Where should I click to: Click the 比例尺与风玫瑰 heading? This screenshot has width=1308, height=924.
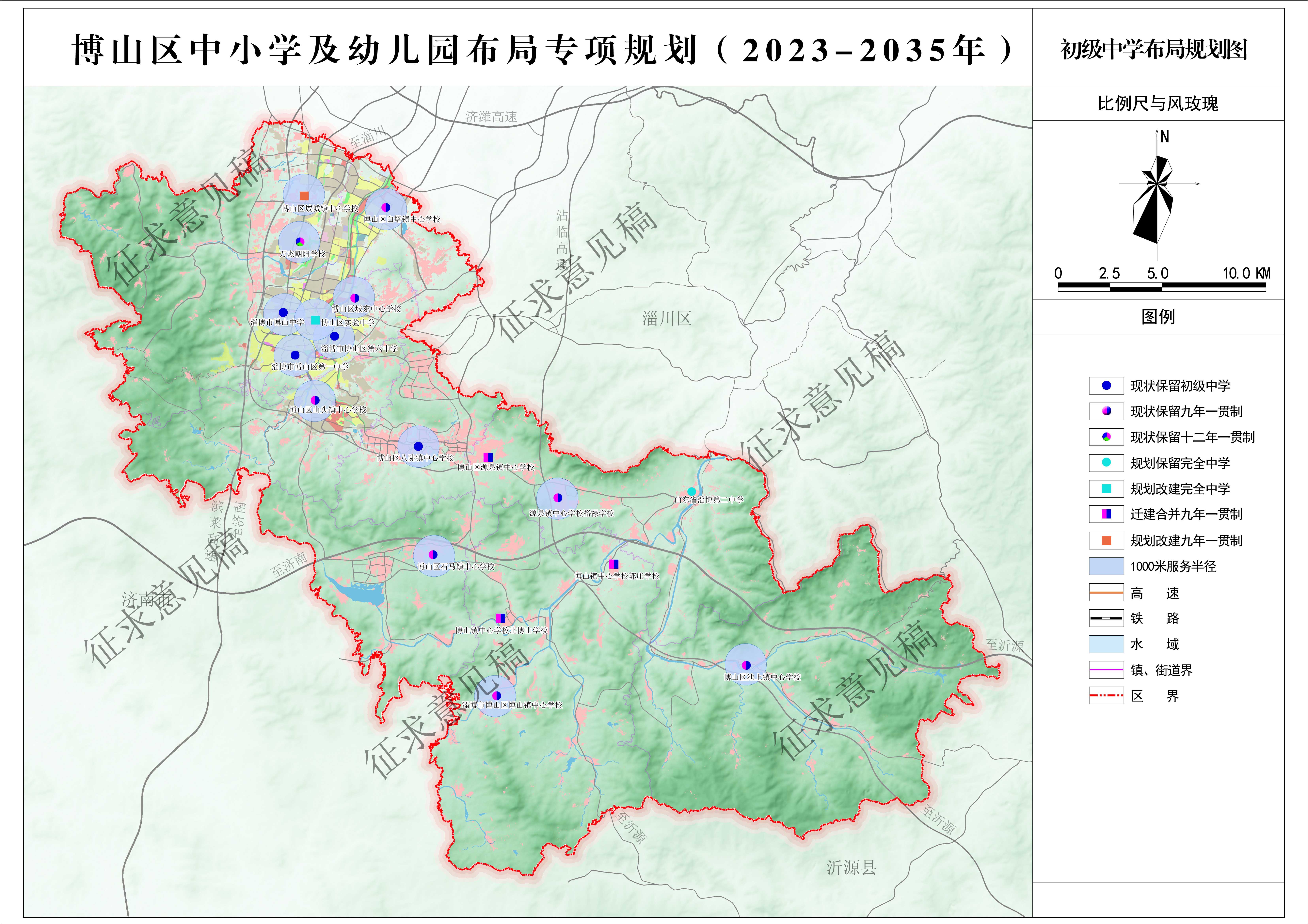point(1158,104)
